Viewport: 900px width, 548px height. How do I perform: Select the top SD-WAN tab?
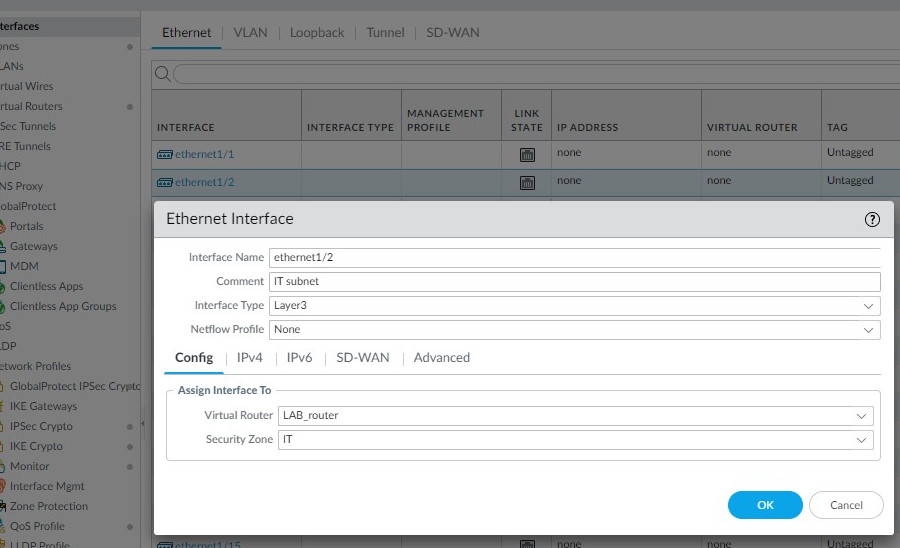point(453,33)
